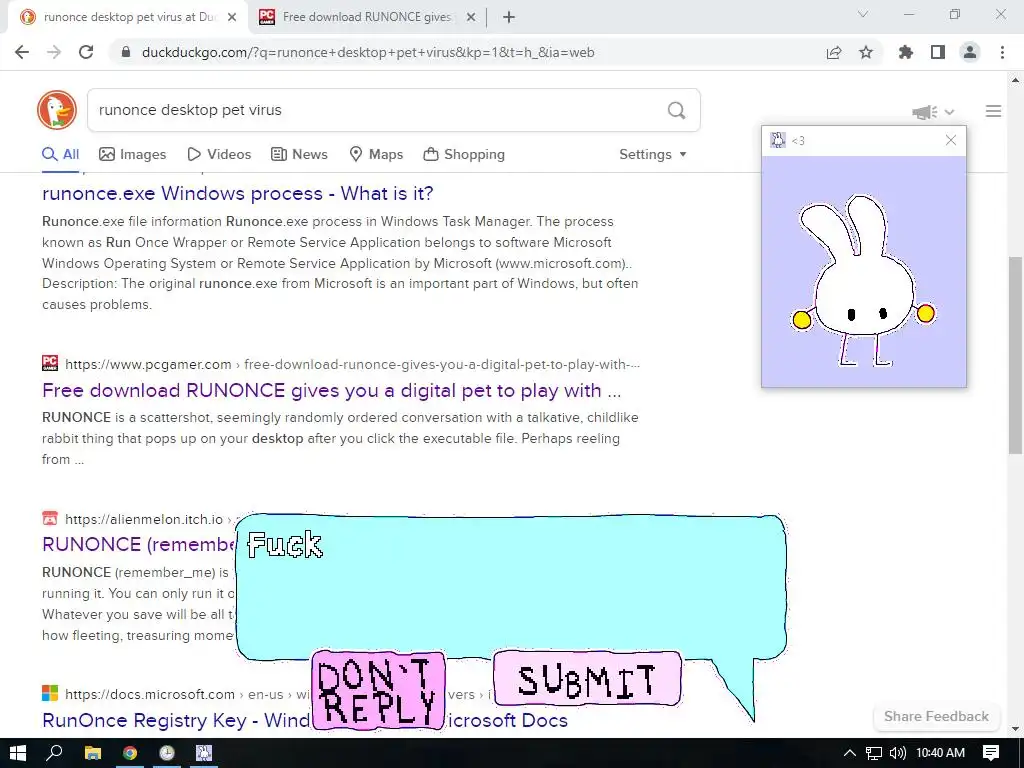Open the RunOnce Registry Key result

pos(175,720)
